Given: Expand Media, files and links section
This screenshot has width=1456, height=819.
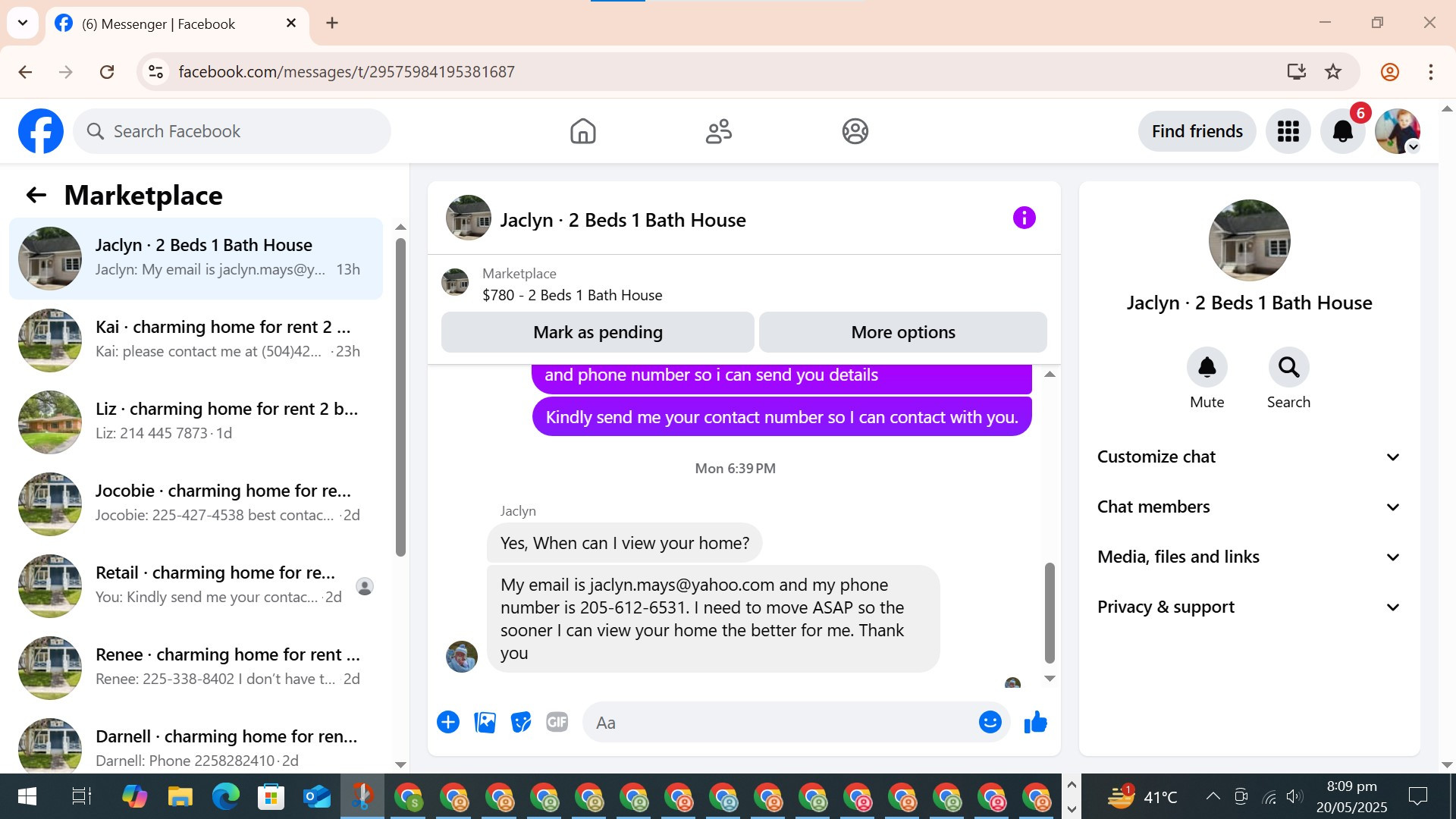Looking at the screenshot, I should click(1248, 557).
